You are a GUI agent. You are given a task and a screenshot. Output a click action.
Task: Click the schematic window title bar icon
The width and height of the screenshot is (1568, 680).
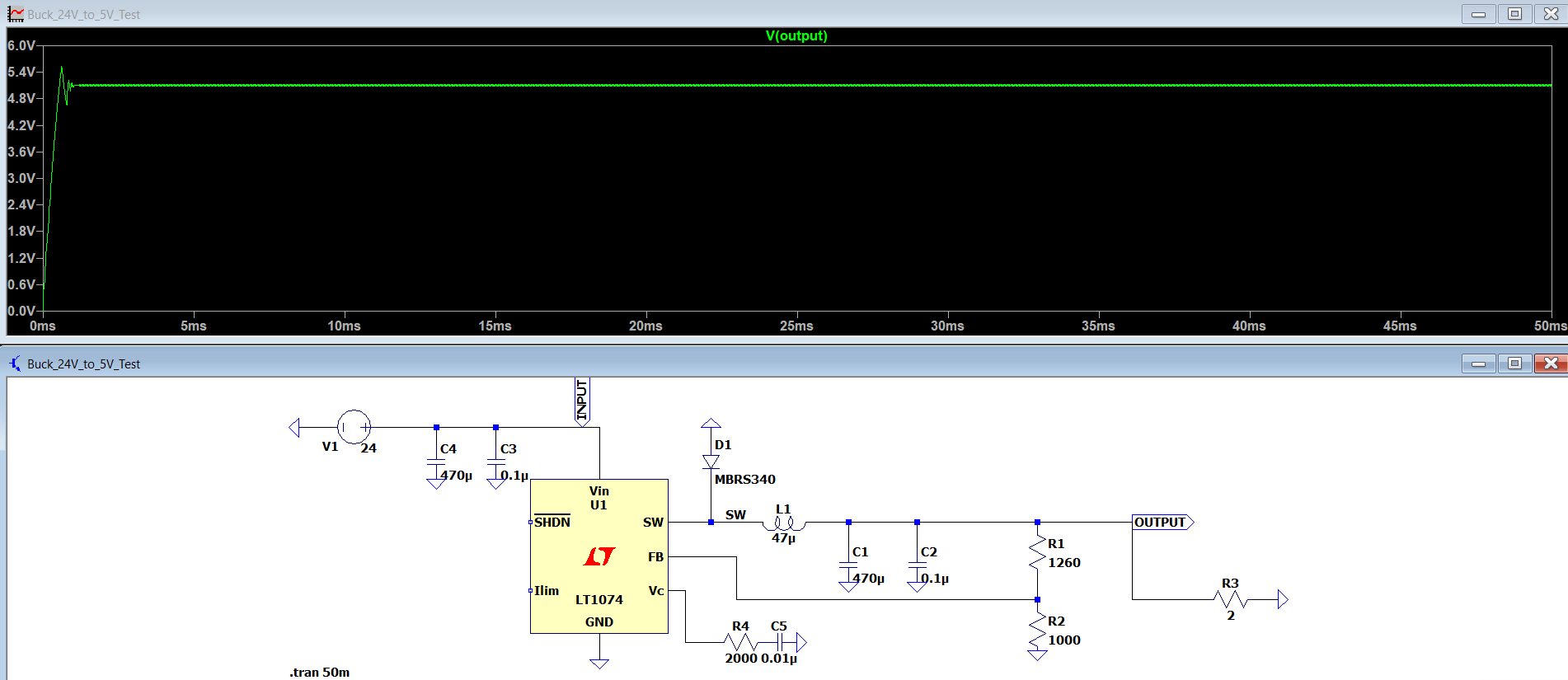[x=15, y=363]
